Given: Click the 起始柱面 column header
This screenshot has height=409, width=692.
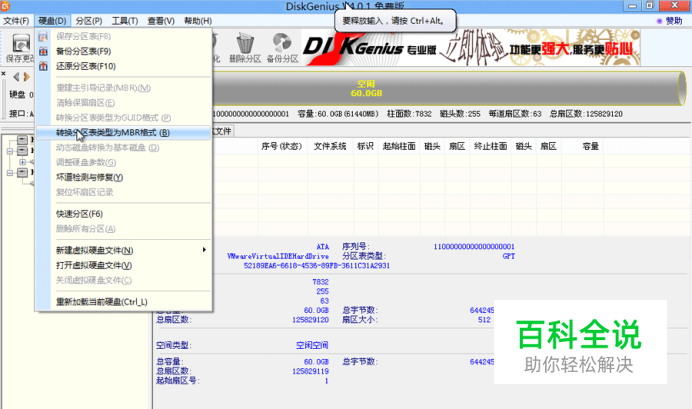Looking at the screenshot, I should pyautogui.click(x=399, y=146).
